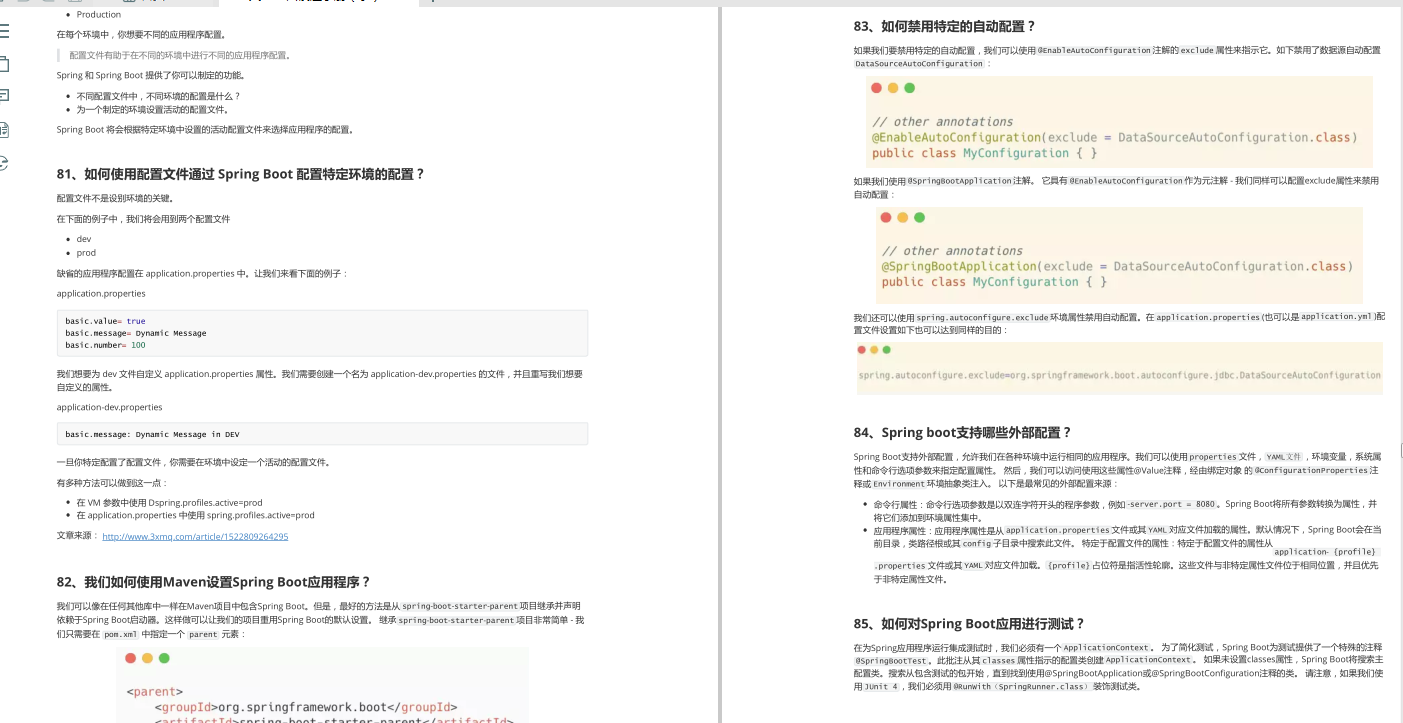Click the 'application-dev.properties' file label line
This screenshot has height=723, width=1403.
coord(109,407)
